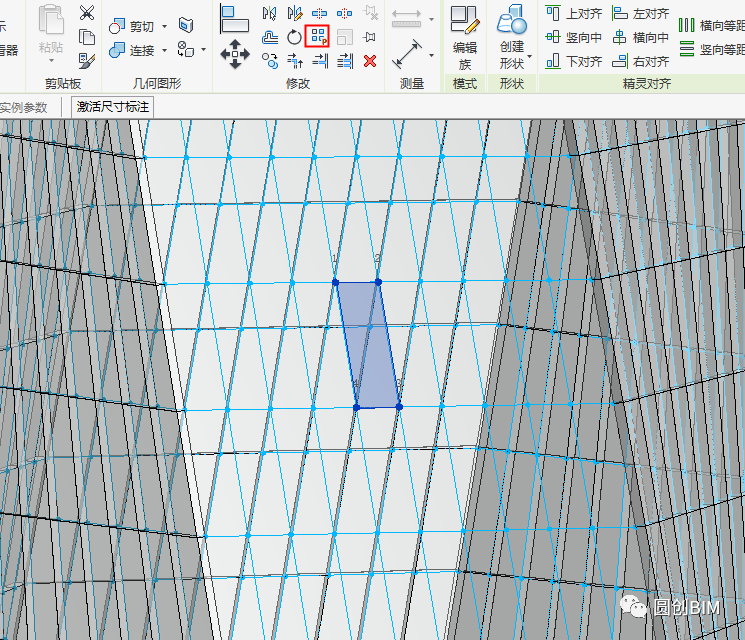Image resolution: width=745 pixels, height=640 pixels.
Task: Open 编辑族 Edit Family mode
Action: (465, 37)
